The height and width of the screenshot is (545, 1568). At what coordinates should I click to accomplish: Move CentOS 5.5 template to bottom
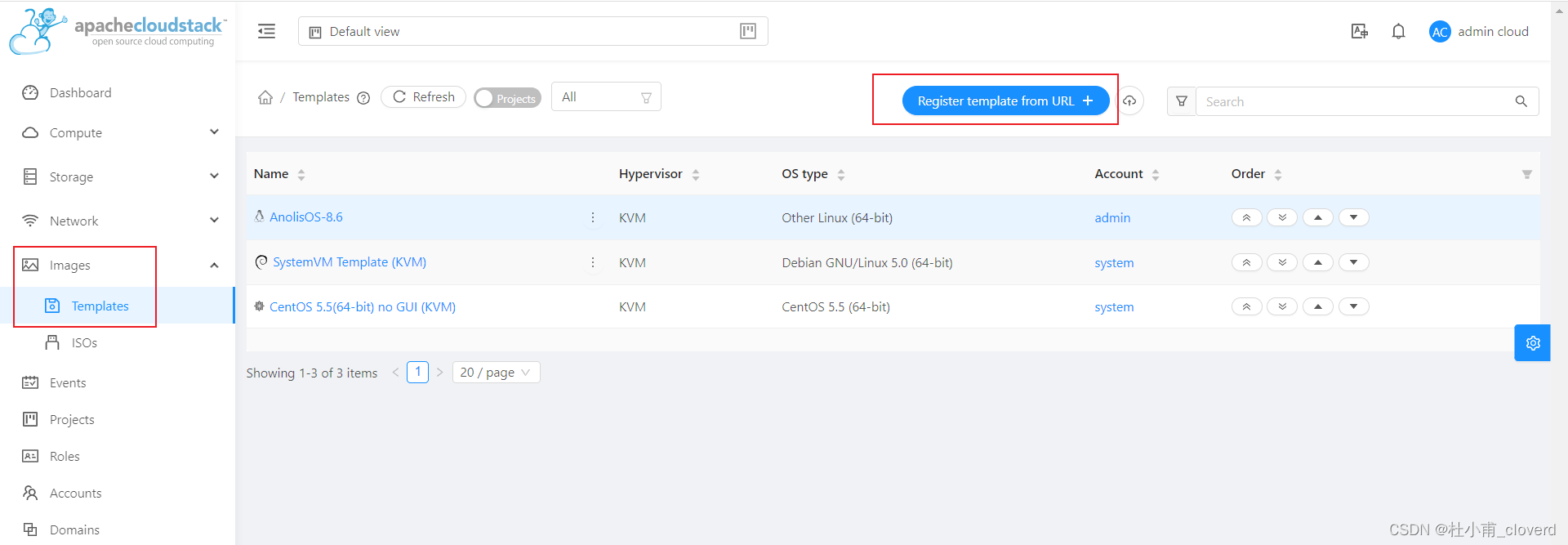pos(1282,306)
